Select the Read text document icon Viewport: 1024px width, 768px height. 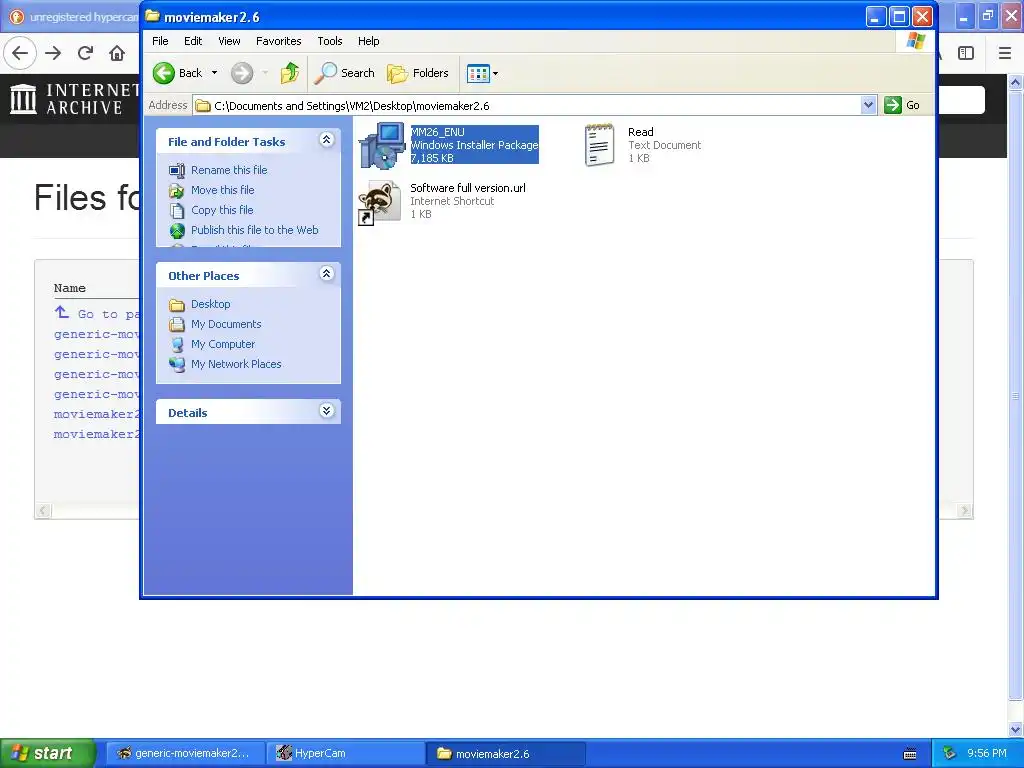tap(600, 145)
